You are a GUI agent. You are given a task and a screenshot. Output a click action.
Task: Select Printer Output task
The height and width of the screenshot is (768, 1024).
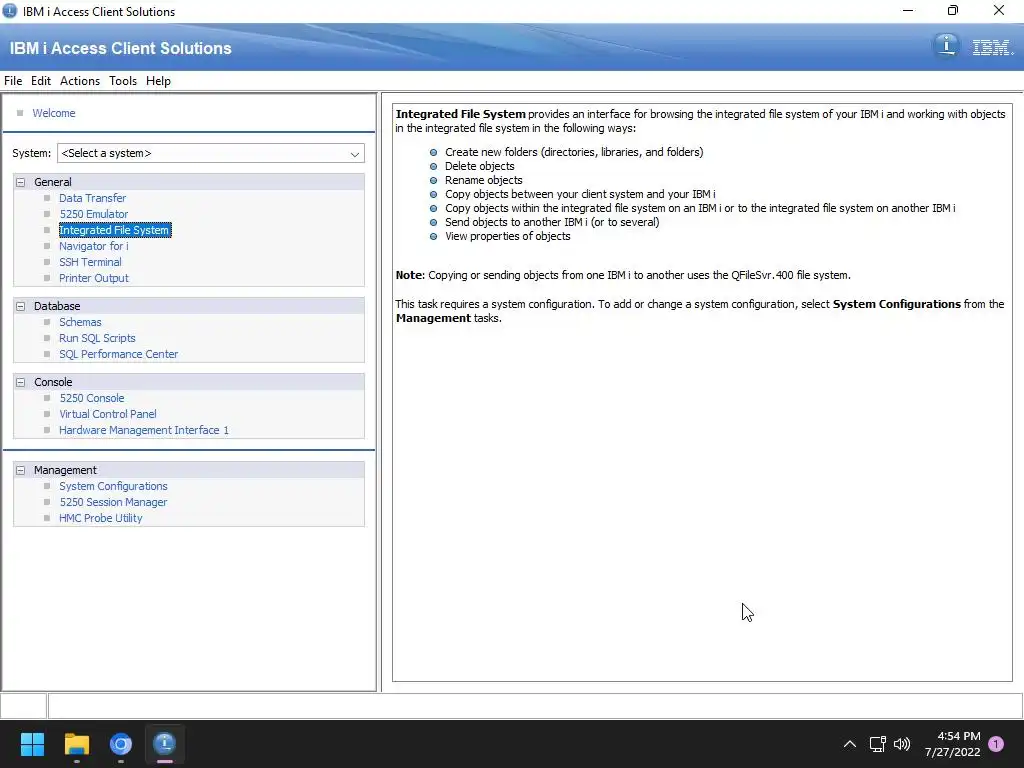pos(94,278)
